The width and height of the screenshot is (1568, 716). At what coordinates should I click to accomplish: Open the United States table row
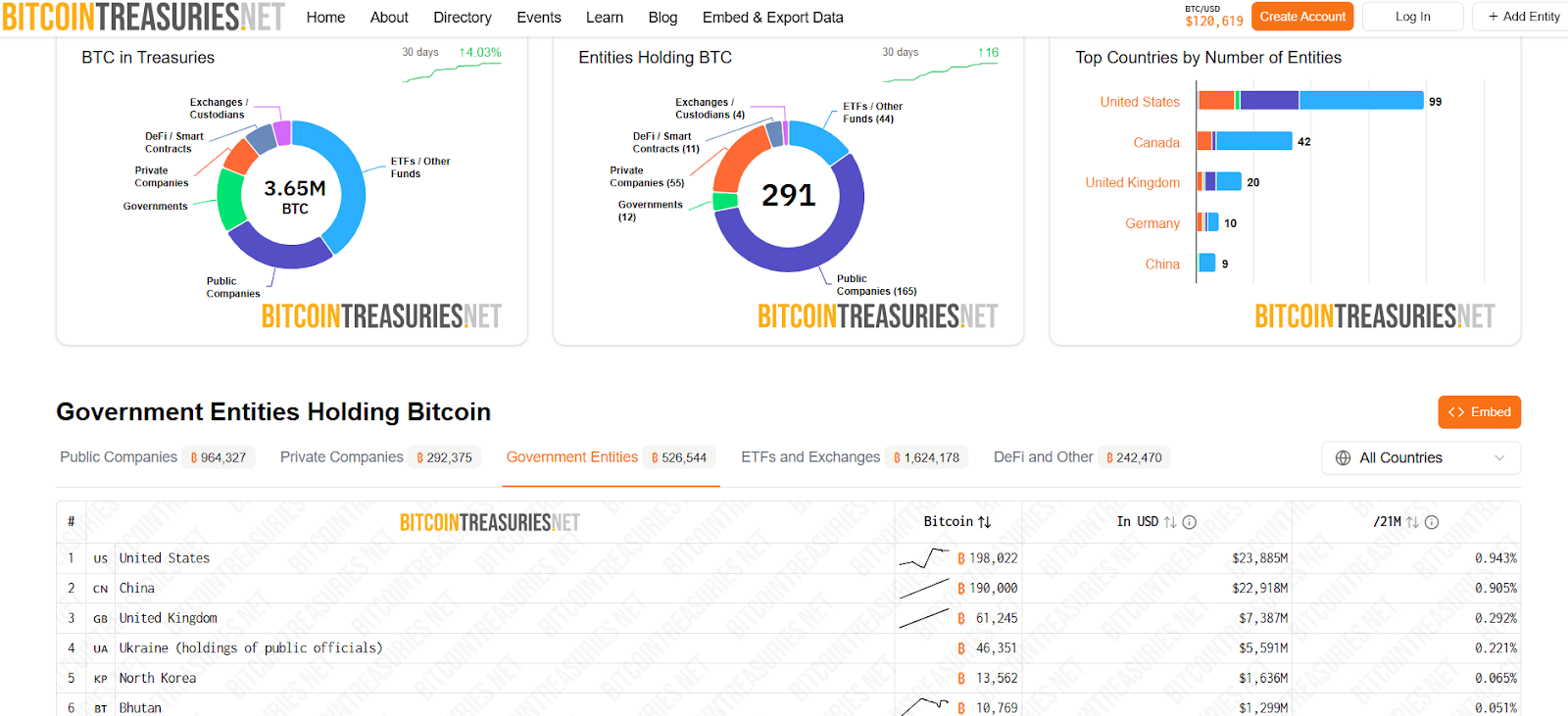[788, 558]
